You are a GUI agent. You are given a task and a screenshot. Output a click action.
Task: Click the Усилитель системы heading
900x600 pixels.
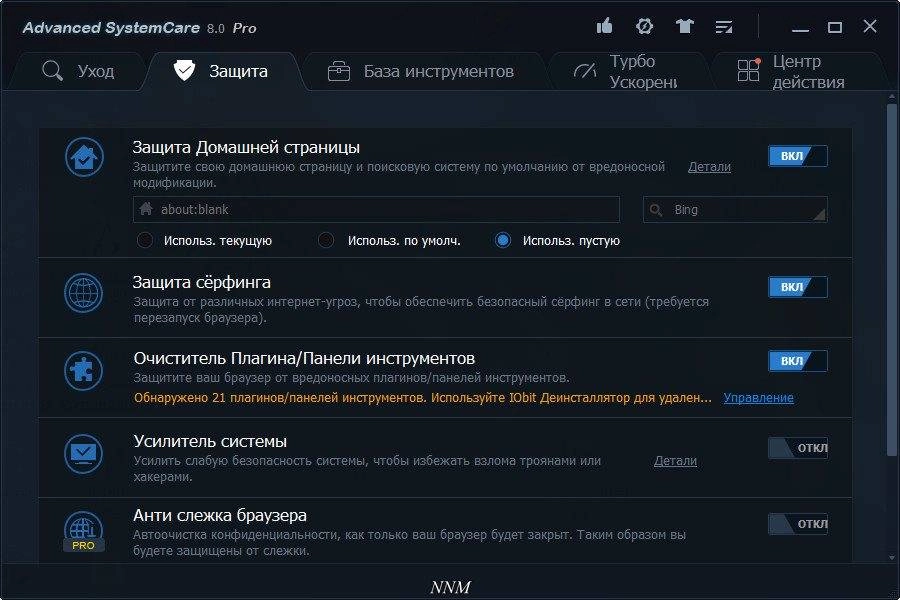coord(210,442)
